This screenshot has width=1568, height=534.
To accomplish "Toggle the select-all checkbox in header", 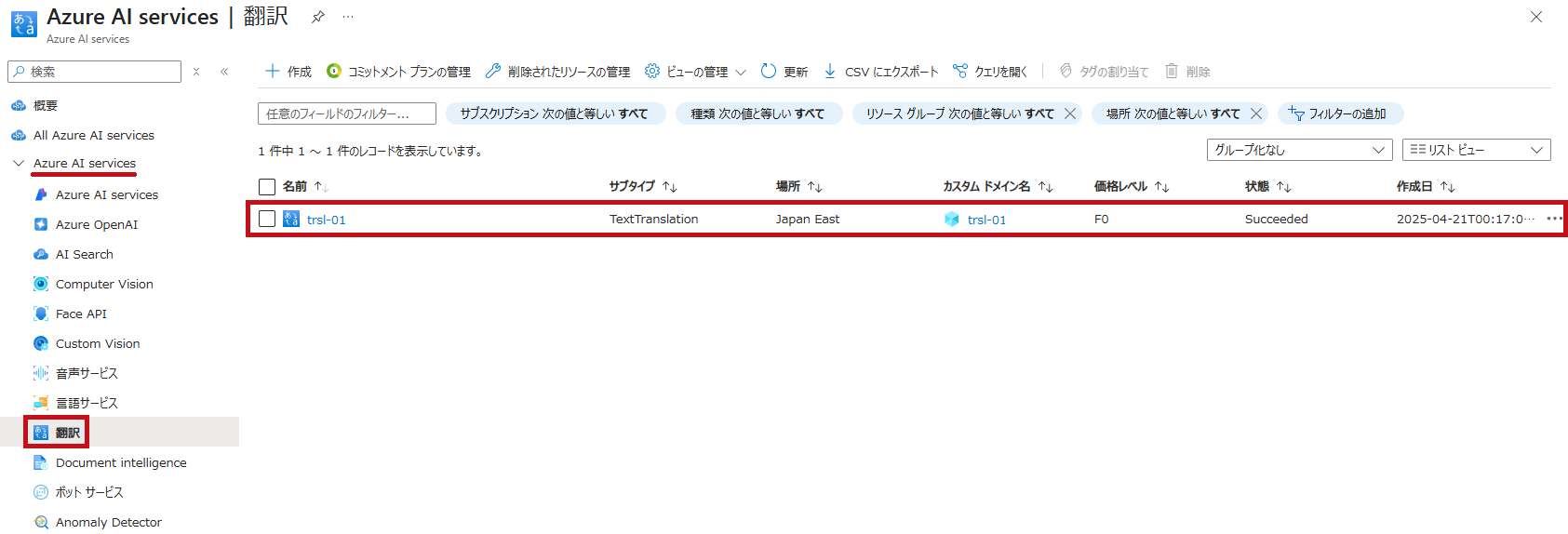I will pos(267,187).
